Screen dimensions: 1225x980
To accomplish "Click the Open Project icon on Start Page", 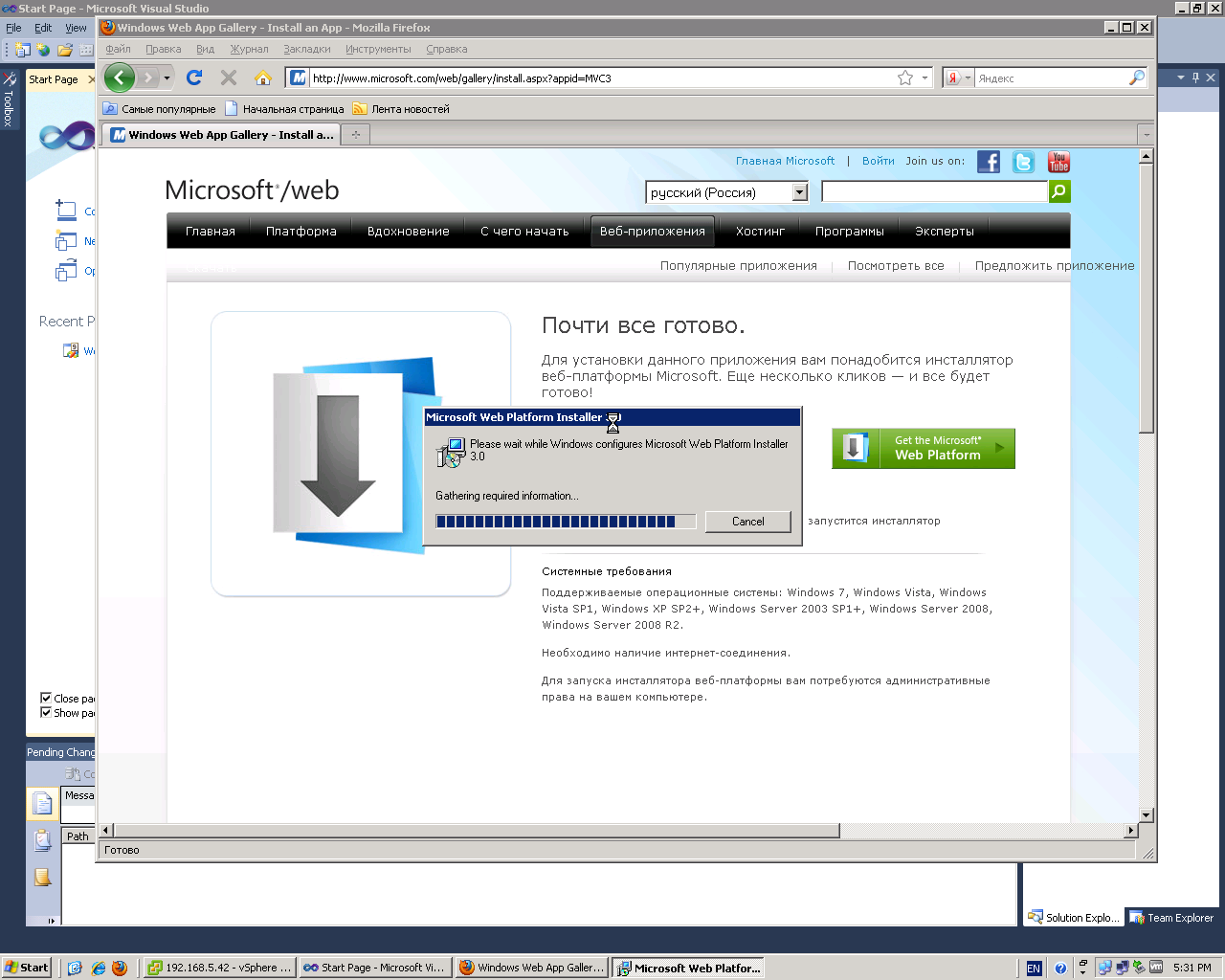I will 66,271.
